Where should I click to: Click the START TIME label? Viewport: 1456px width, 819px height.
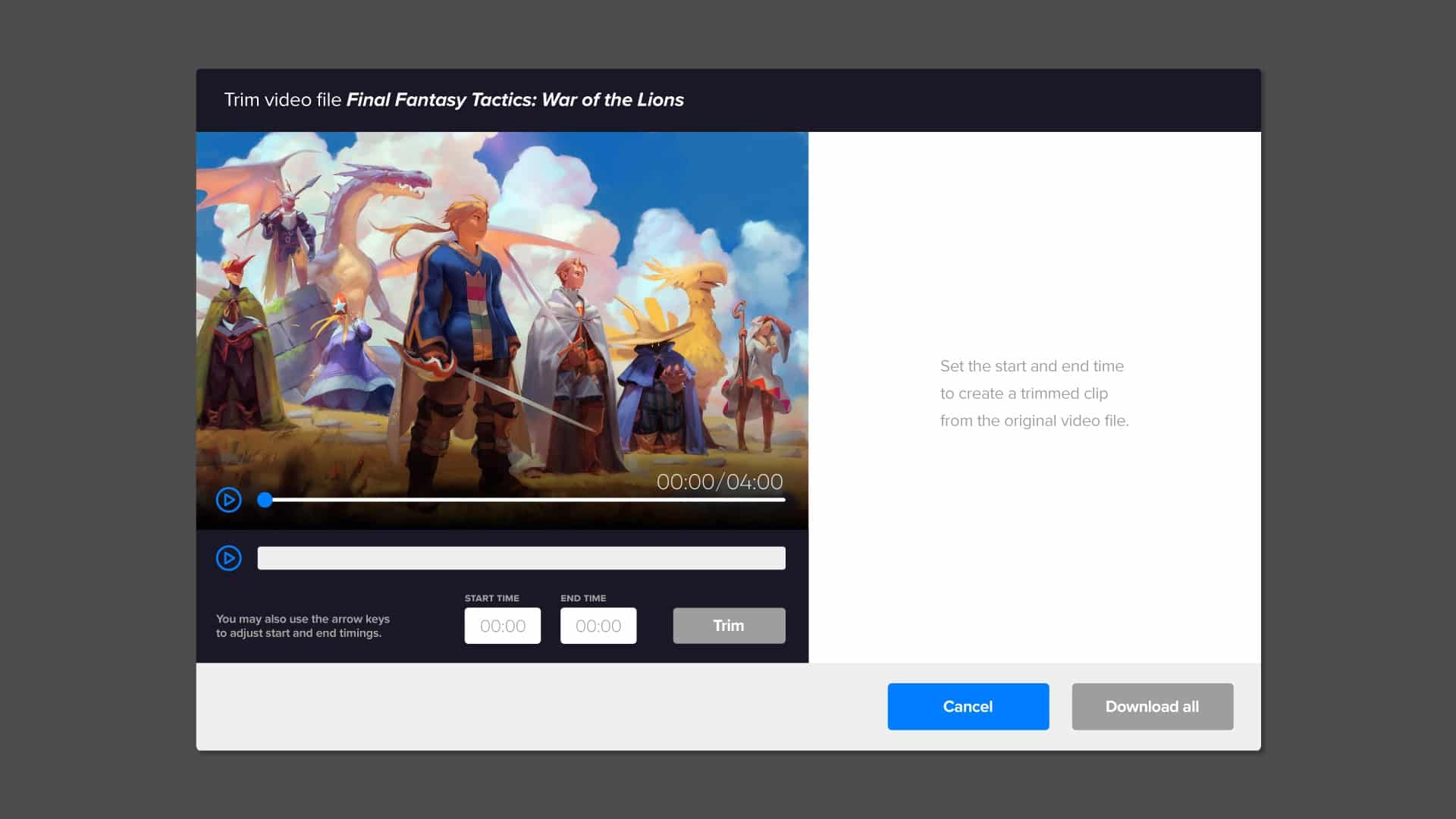pos(492,598)
